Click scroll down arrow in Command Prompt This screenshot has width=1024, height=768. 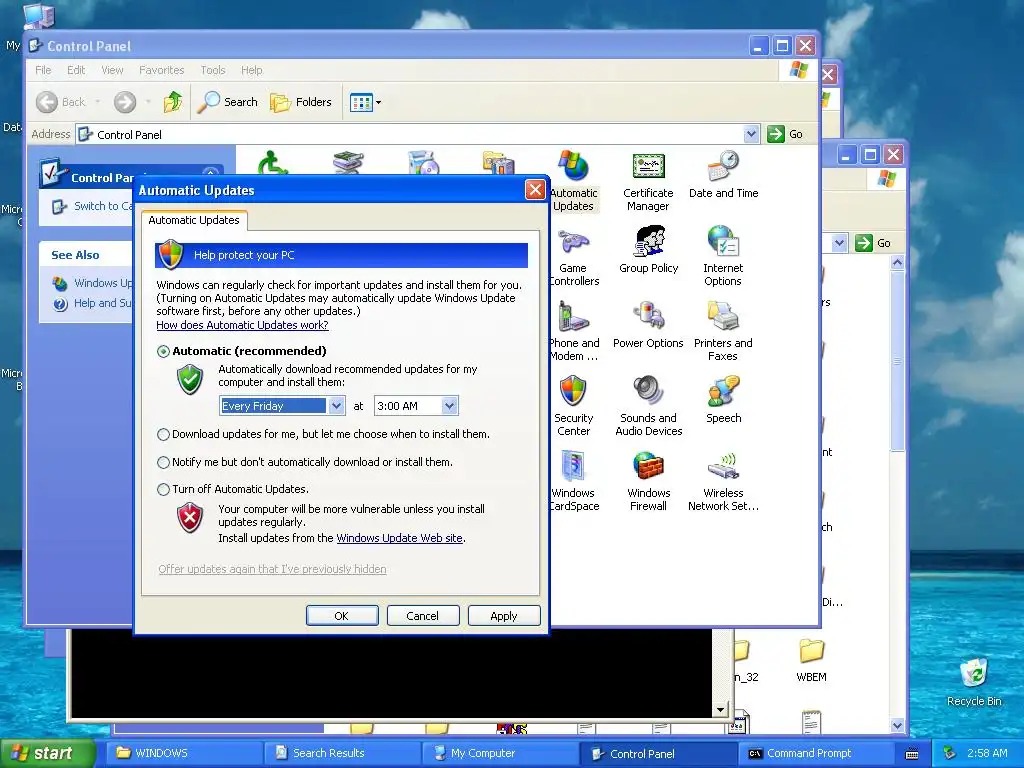pos(720,709)
